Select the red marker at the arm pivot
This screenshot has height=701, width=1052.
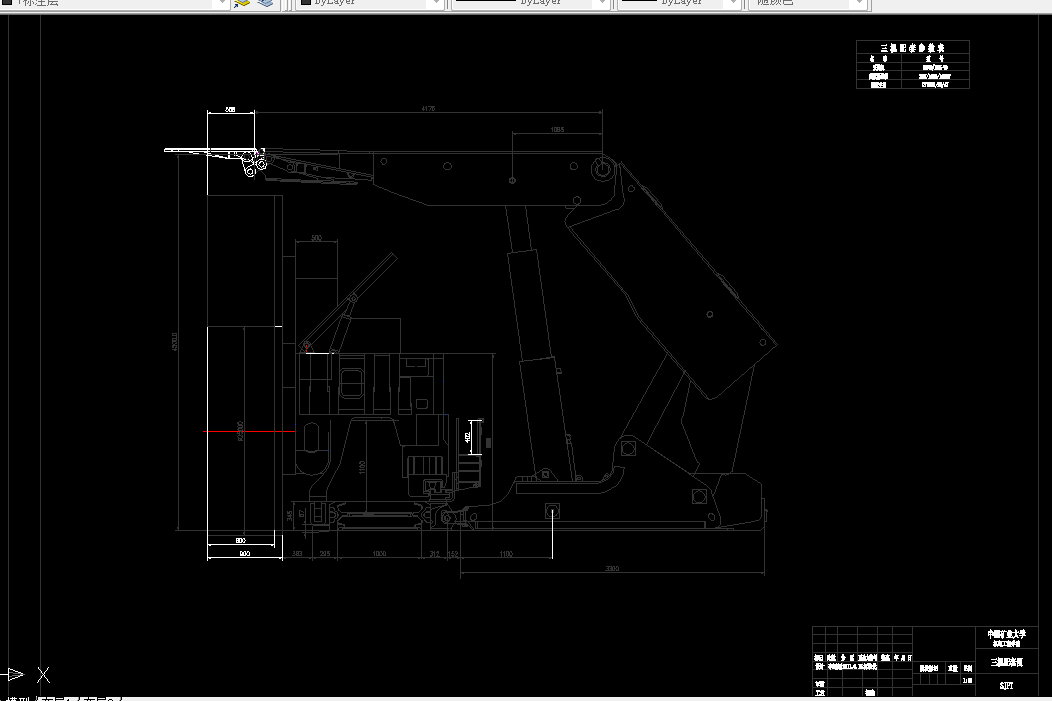click(x=307, y=347)
